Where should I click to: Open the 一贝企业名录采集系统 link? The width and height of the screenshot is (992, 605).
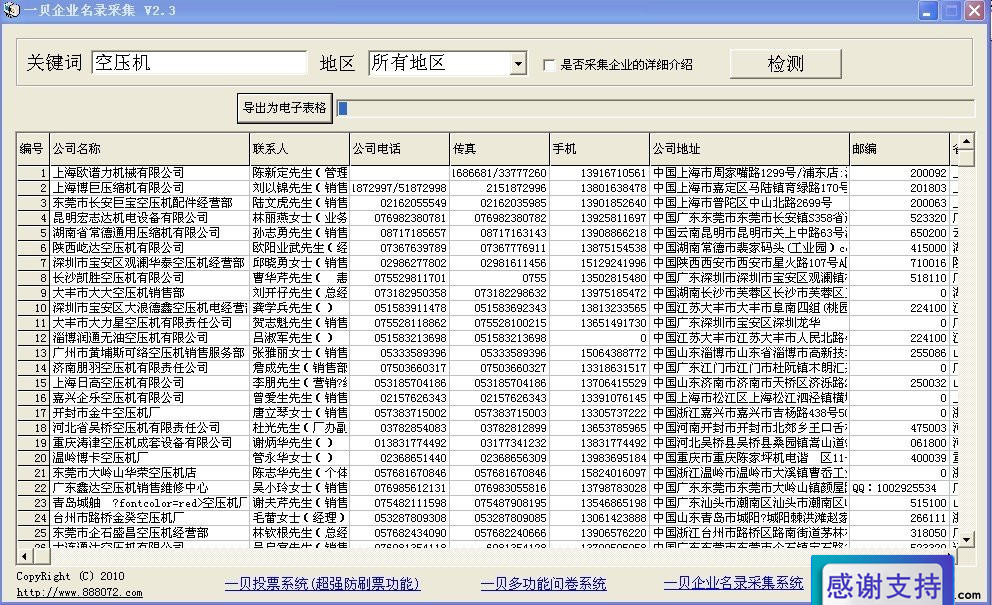coord(733,582)
